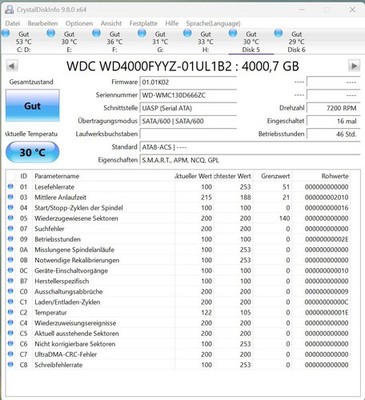Click the Gut health status button
365x400 pixels.
point(32,106)
